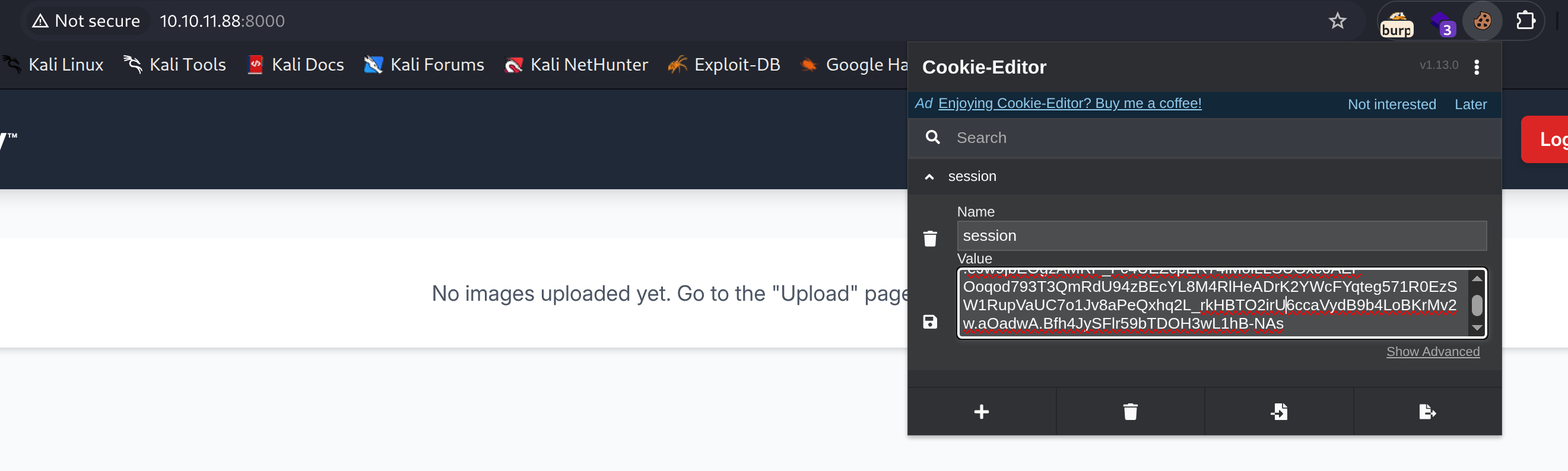Click the cookie Name input field
The height and width of the screenshot is (471, 1568).
pos(1221,235)
